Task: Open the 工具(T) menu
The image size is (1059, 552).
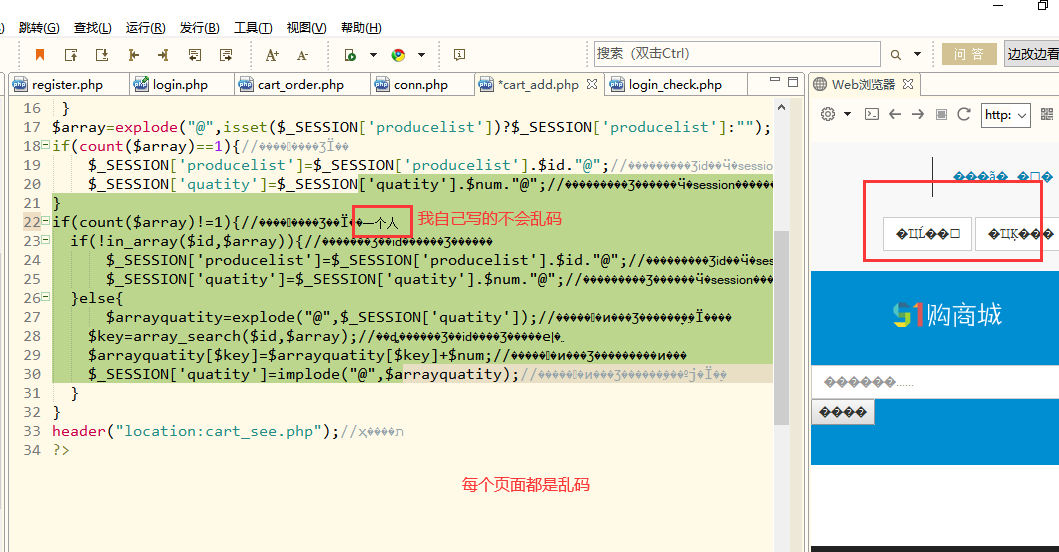Action: click(x=253, y=28)
